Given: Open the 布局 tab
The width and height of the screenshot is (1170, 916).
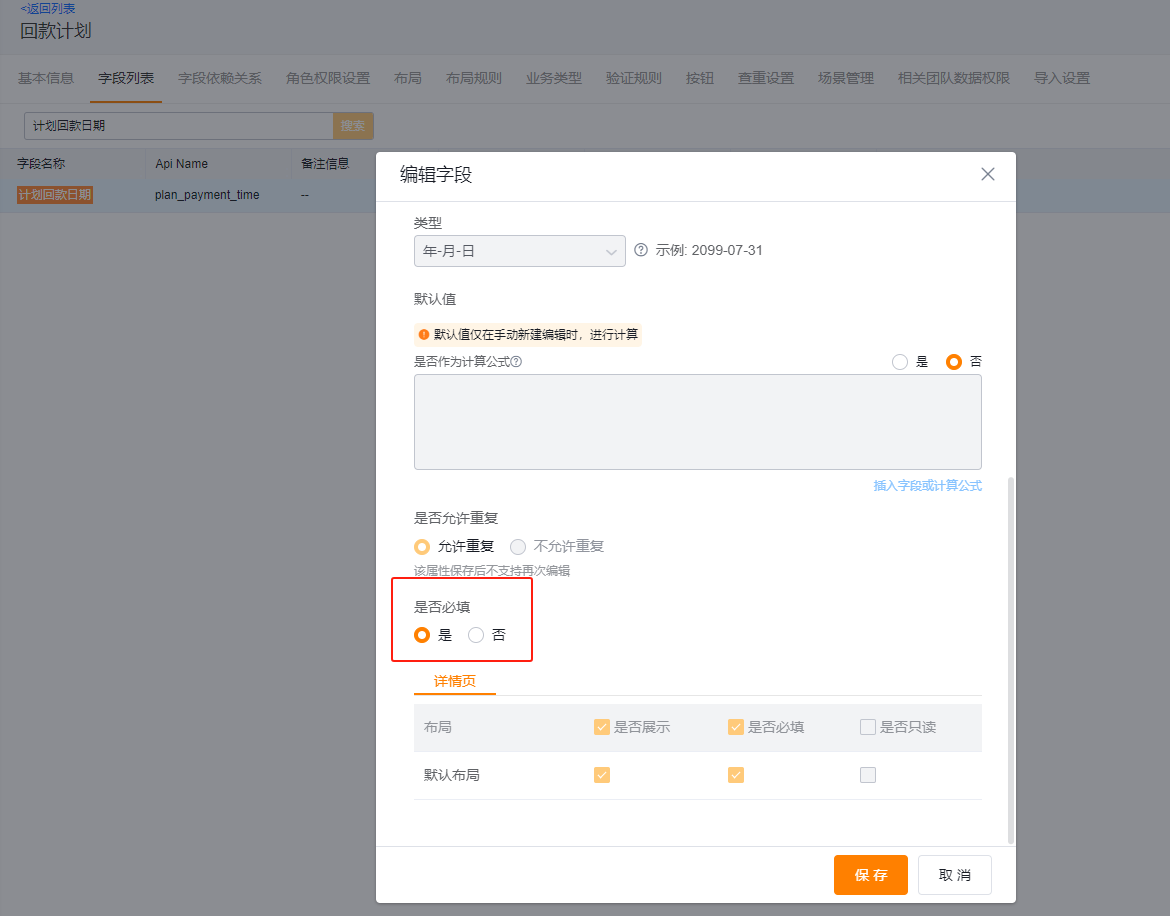Looking at the screenshot, I should [408, 78].
